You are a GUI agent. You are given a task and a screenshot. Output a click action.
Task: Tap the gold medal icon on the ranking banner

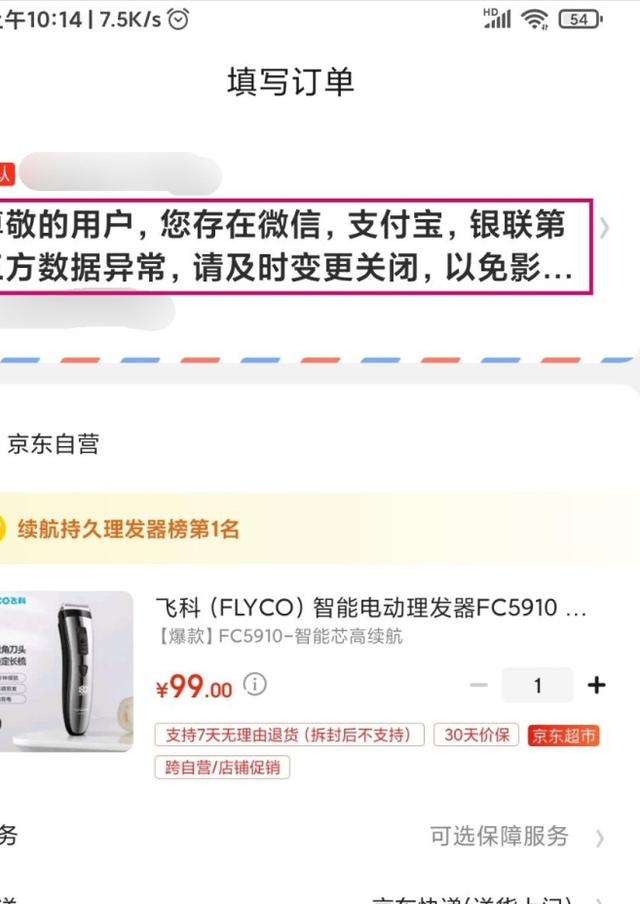pyautogui.click(x=2, y=528)
